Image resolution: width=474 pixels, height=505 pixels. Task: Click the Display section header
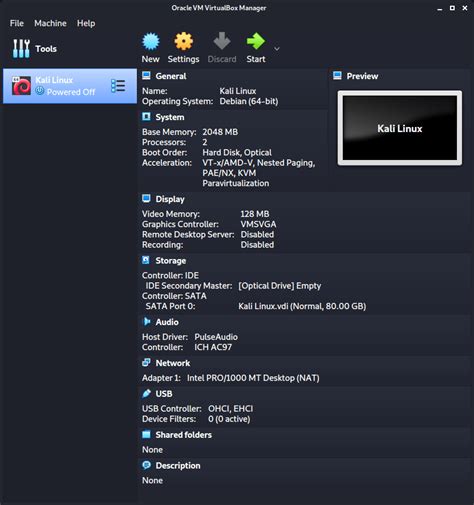pyautogui.click(x=170, y=199)
